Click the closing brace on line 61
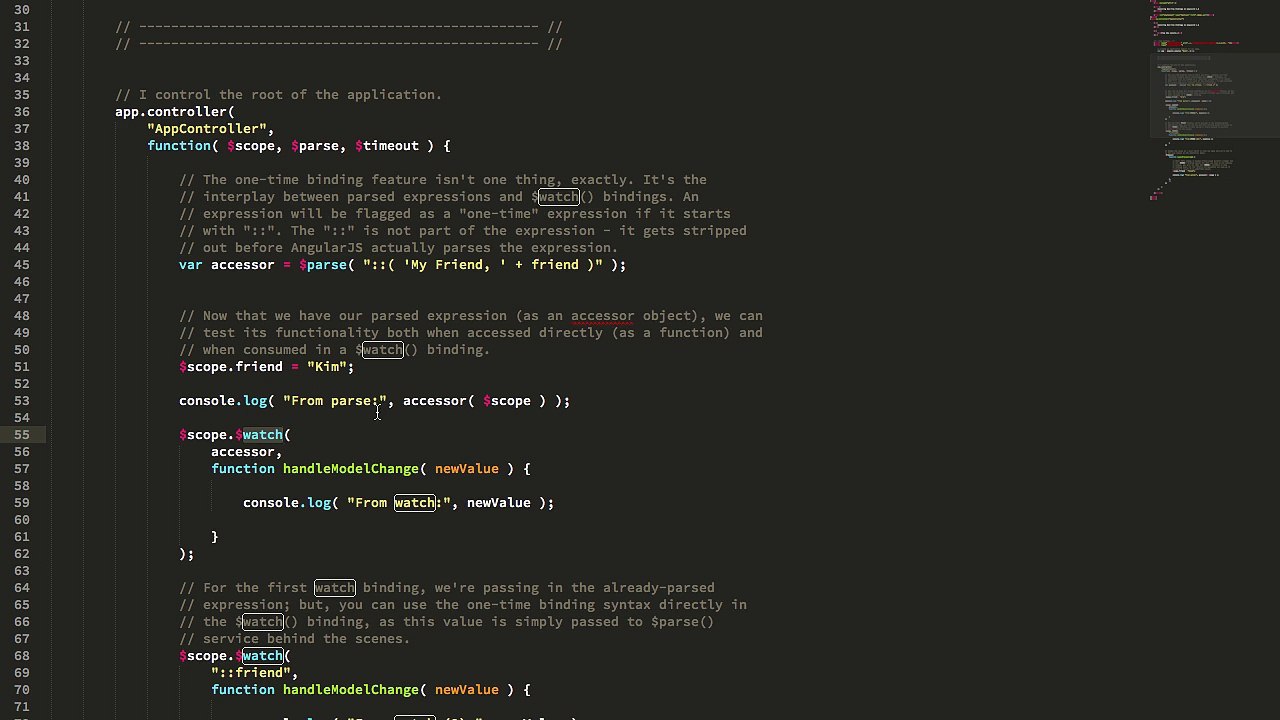The image size is (1280, 720). (x=215, y=537)
